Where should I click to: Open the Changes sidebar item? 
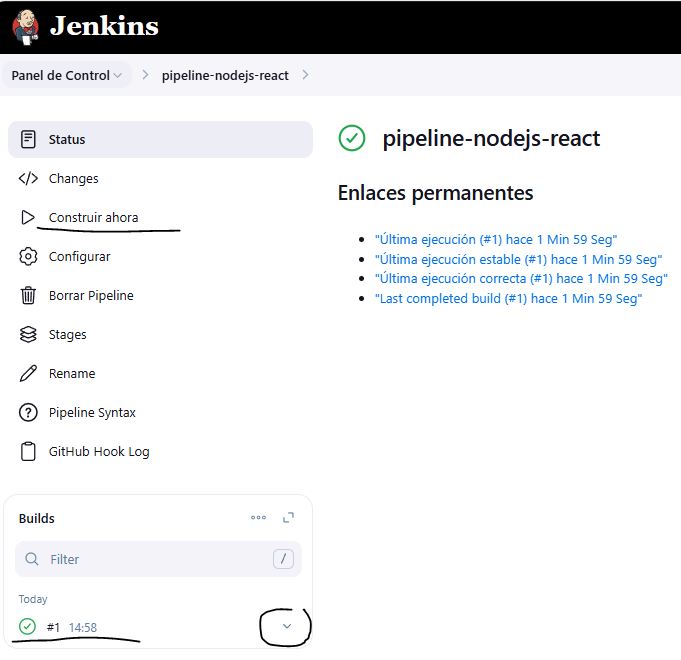pyautogui.click(x=73, y=178)
